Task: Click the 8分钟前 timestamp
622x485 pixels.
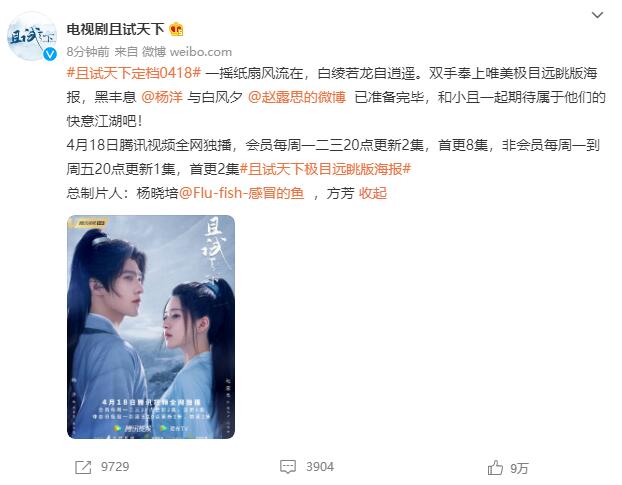Action: click(x=88, y=52)
